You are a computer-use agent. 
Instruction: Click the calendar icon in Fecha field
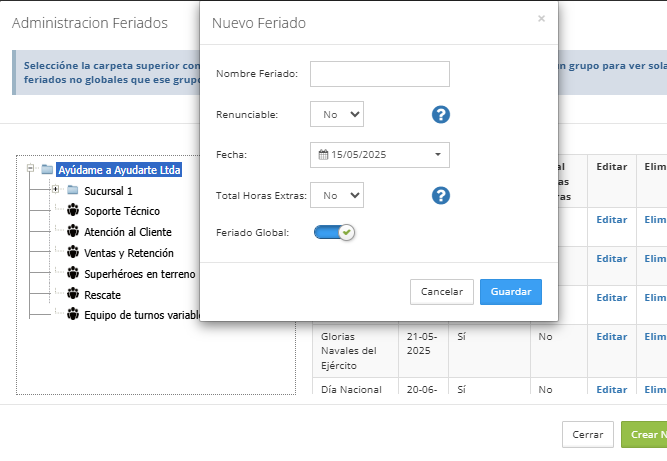[x=323, y=154]
